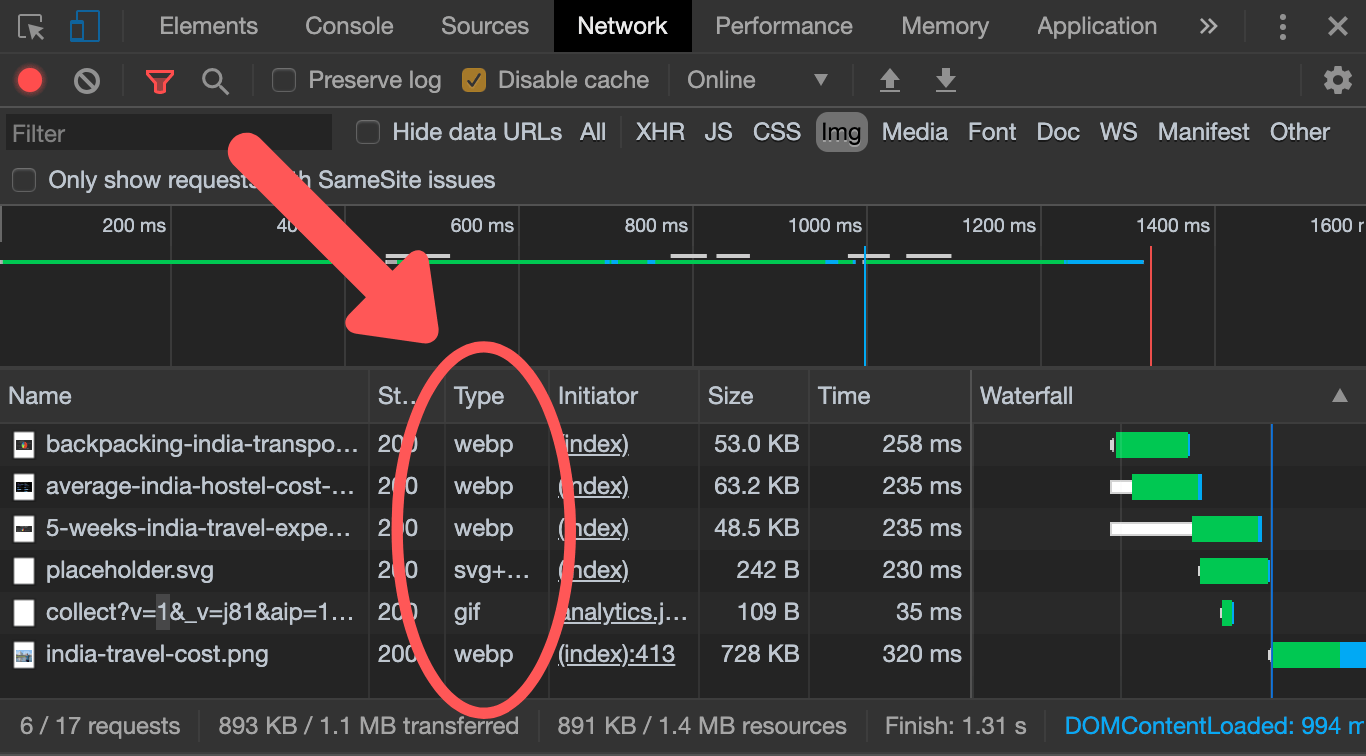Open the hidden tabs overflow chevron

[1209, 26]
